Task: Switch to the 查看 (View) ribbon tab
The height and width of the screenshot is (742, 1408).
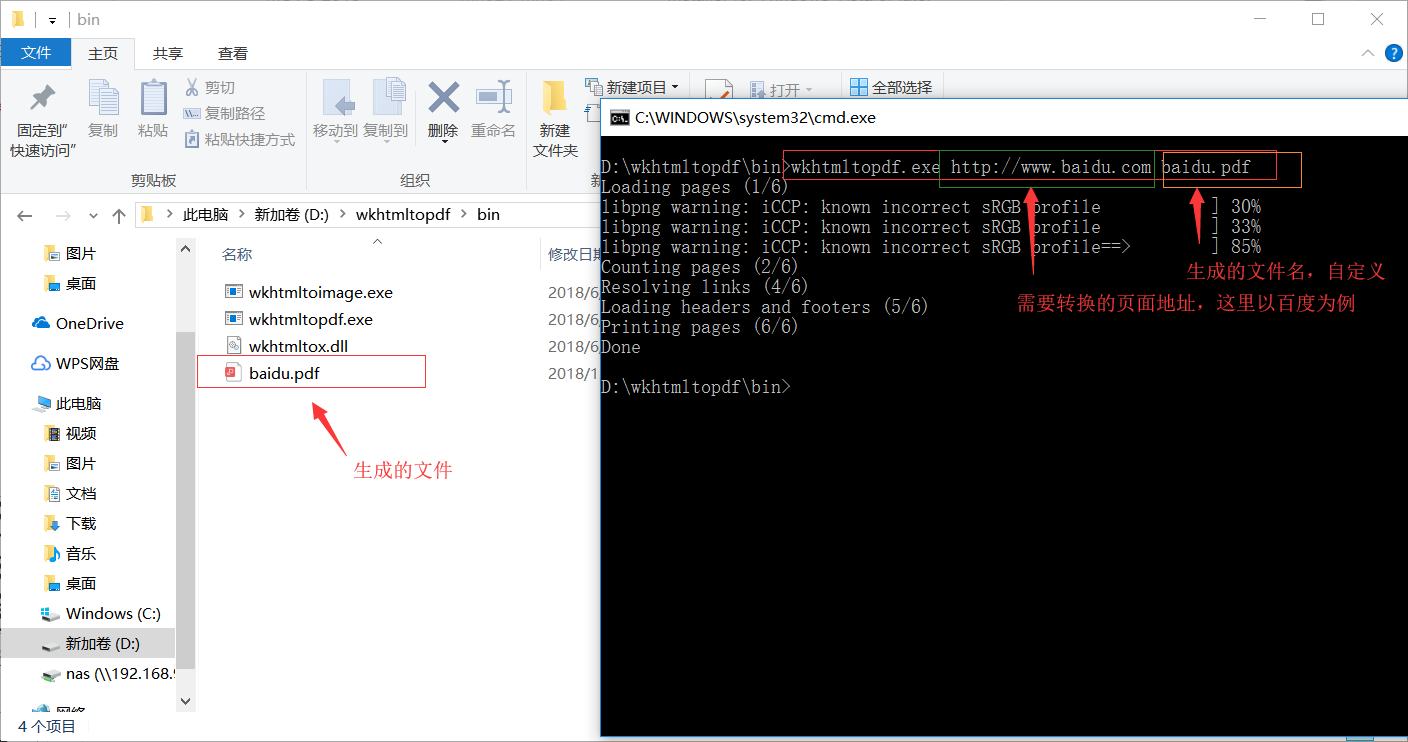Action: [233, 53]
